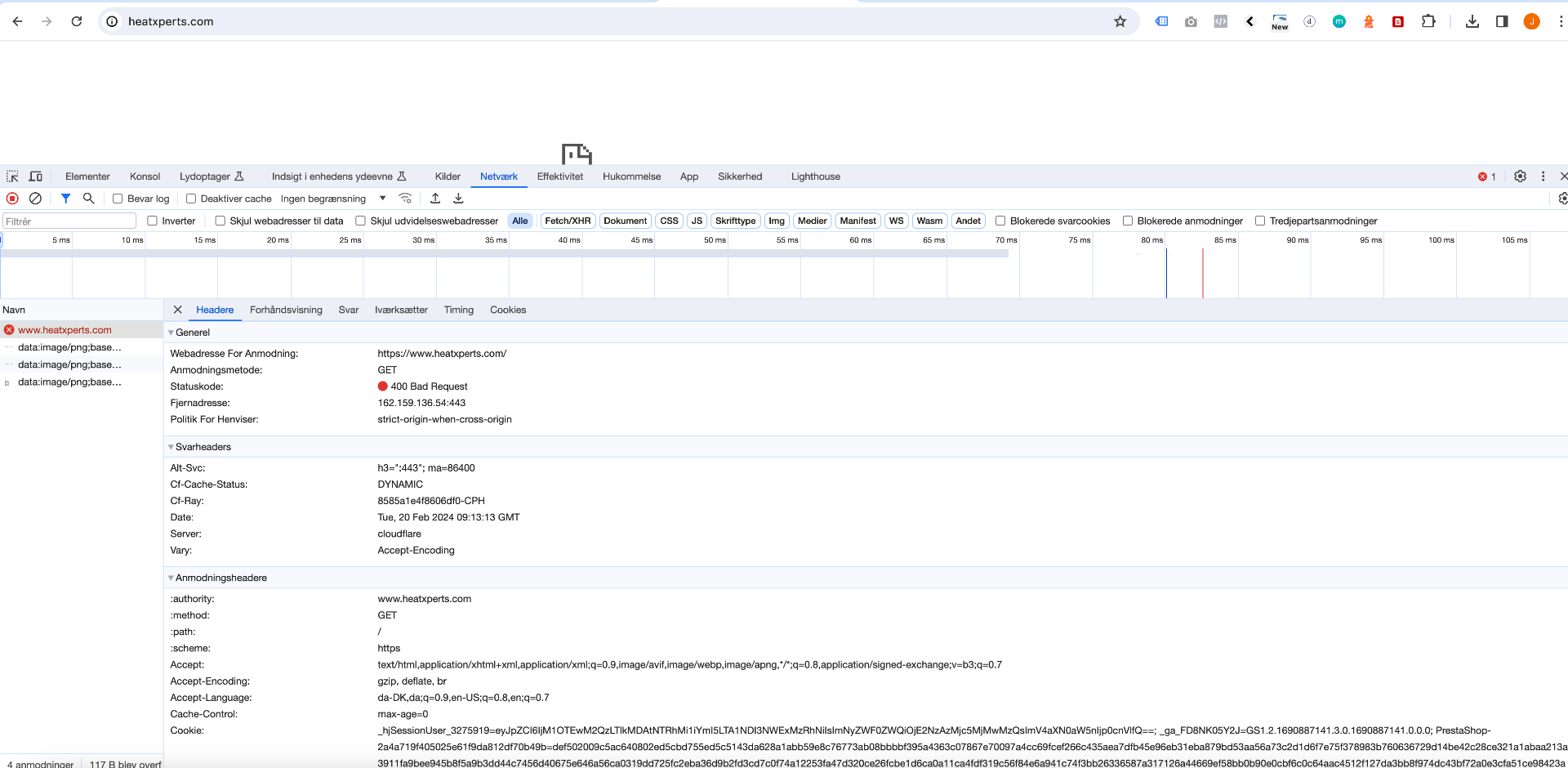Clear the network log
Image resolution: width=1568 pixels, height=768 pixels.
[x=35, y=199]
